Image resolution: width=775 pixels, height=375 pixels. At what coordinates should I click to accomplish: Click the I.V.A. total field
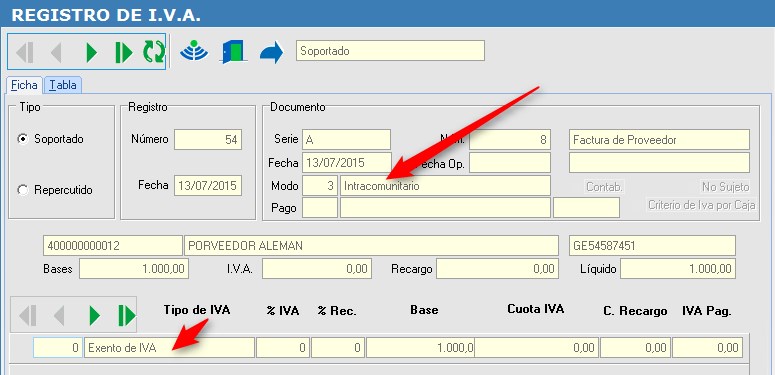click(x=317, y=269)
